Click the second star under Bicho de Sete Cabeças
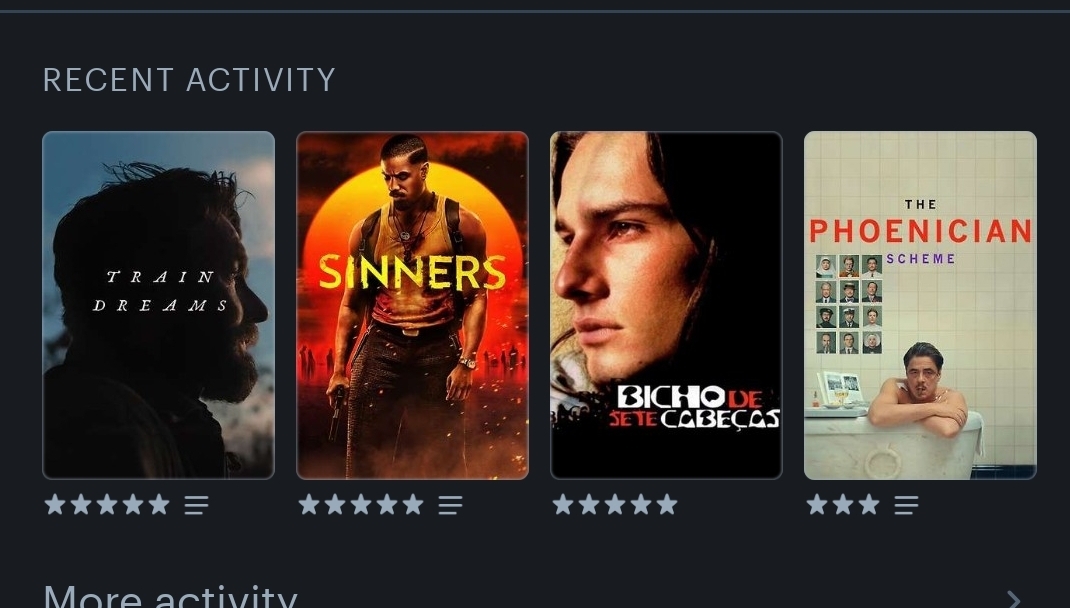Viewport: 1070px width, 608px height. click(x=589, y=504)
